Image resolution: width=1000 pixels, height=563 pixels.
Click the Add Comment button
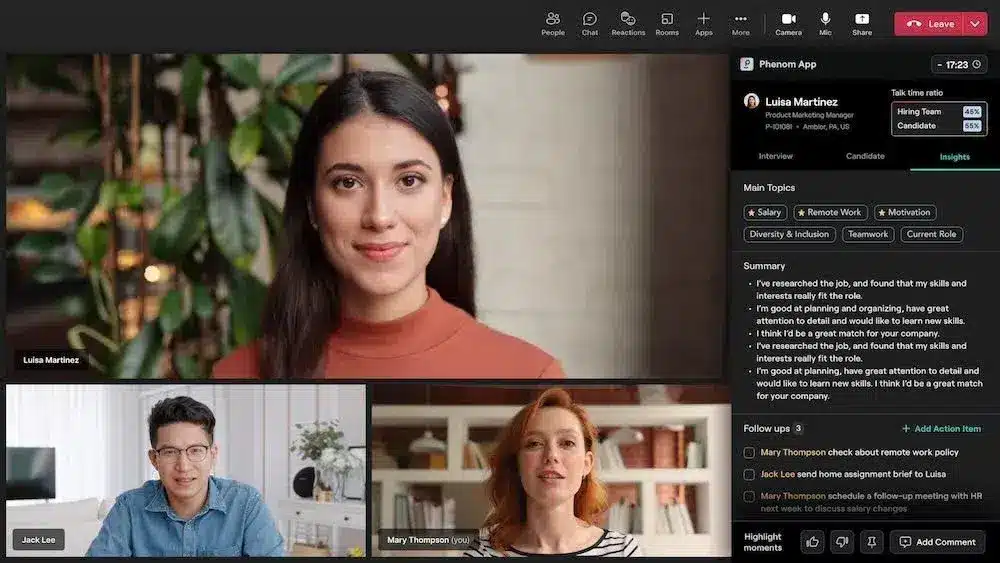(x=938, y=542)
